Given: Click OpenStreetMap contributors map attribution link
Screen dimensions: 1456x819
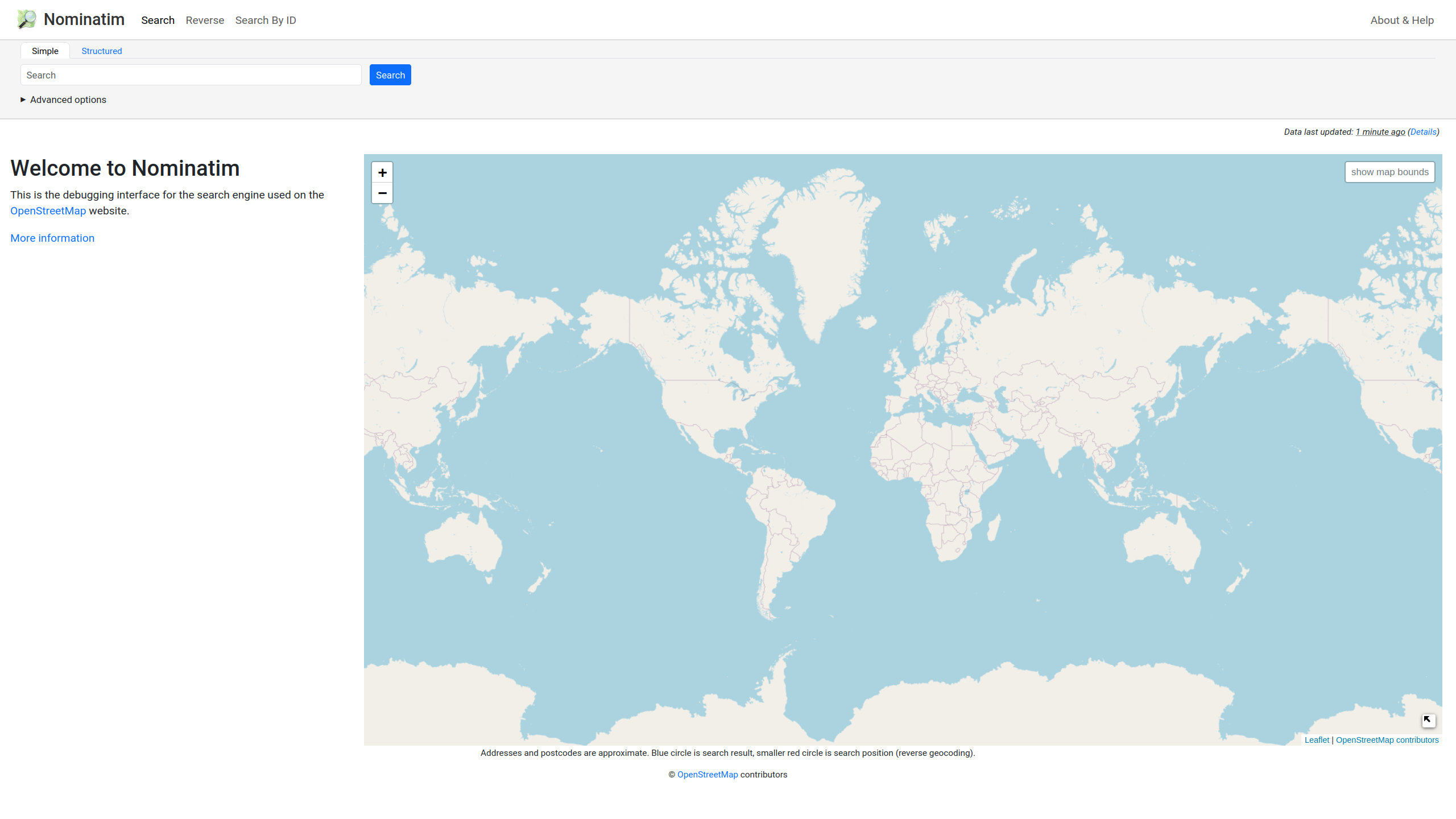Looking at the screenshot, I should tap(1387, 740).
